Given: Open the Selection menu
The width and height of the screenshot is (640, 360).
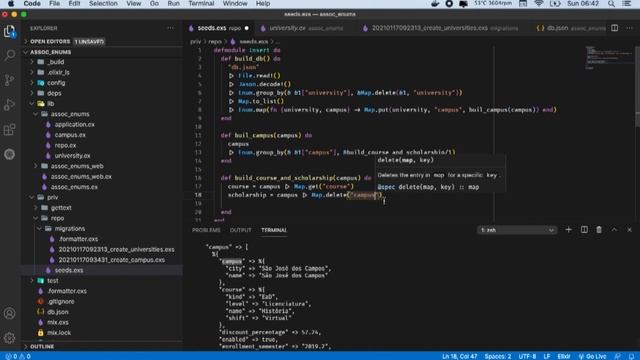Looking at the screenshot, I should click(103, 4).
